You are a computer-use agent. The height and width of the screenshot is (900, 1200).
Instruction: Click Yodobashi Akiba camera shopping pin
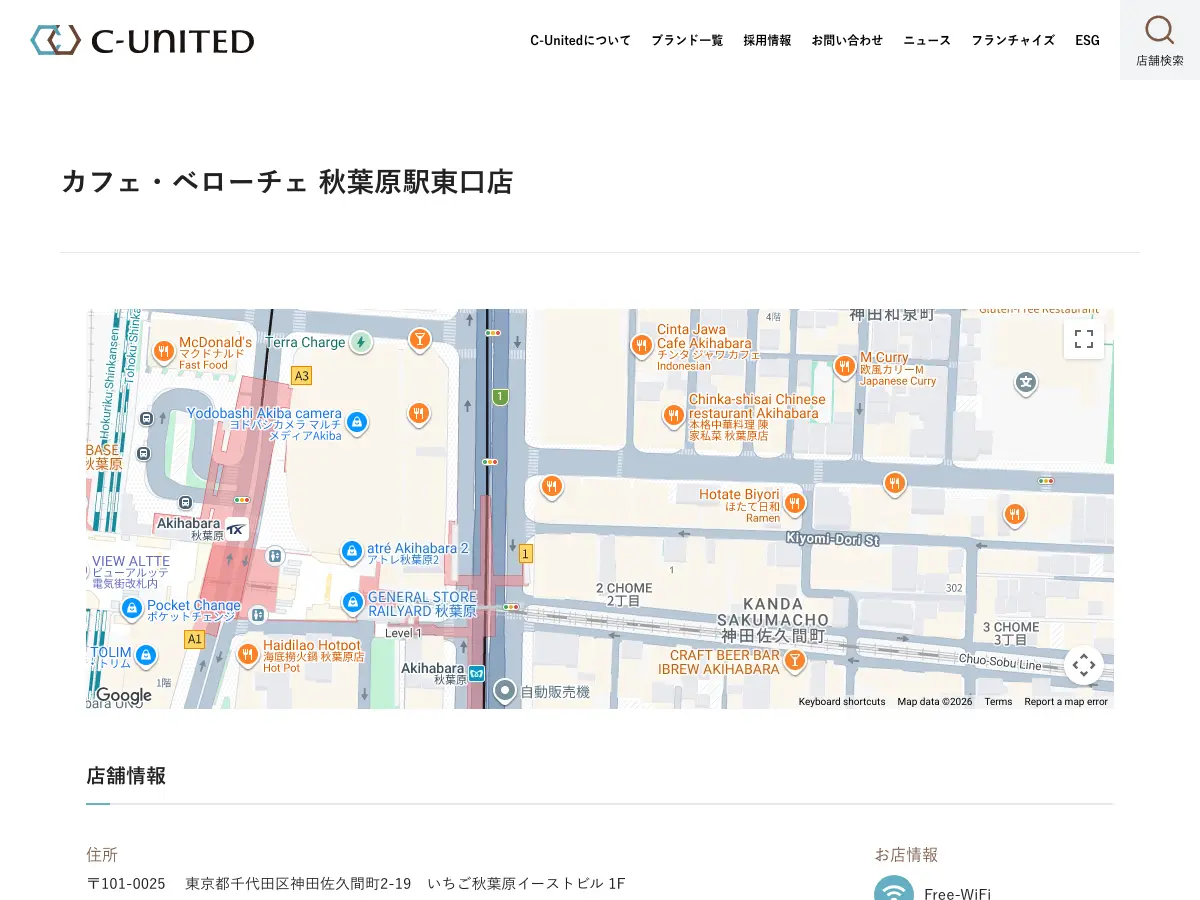(357, 422)
